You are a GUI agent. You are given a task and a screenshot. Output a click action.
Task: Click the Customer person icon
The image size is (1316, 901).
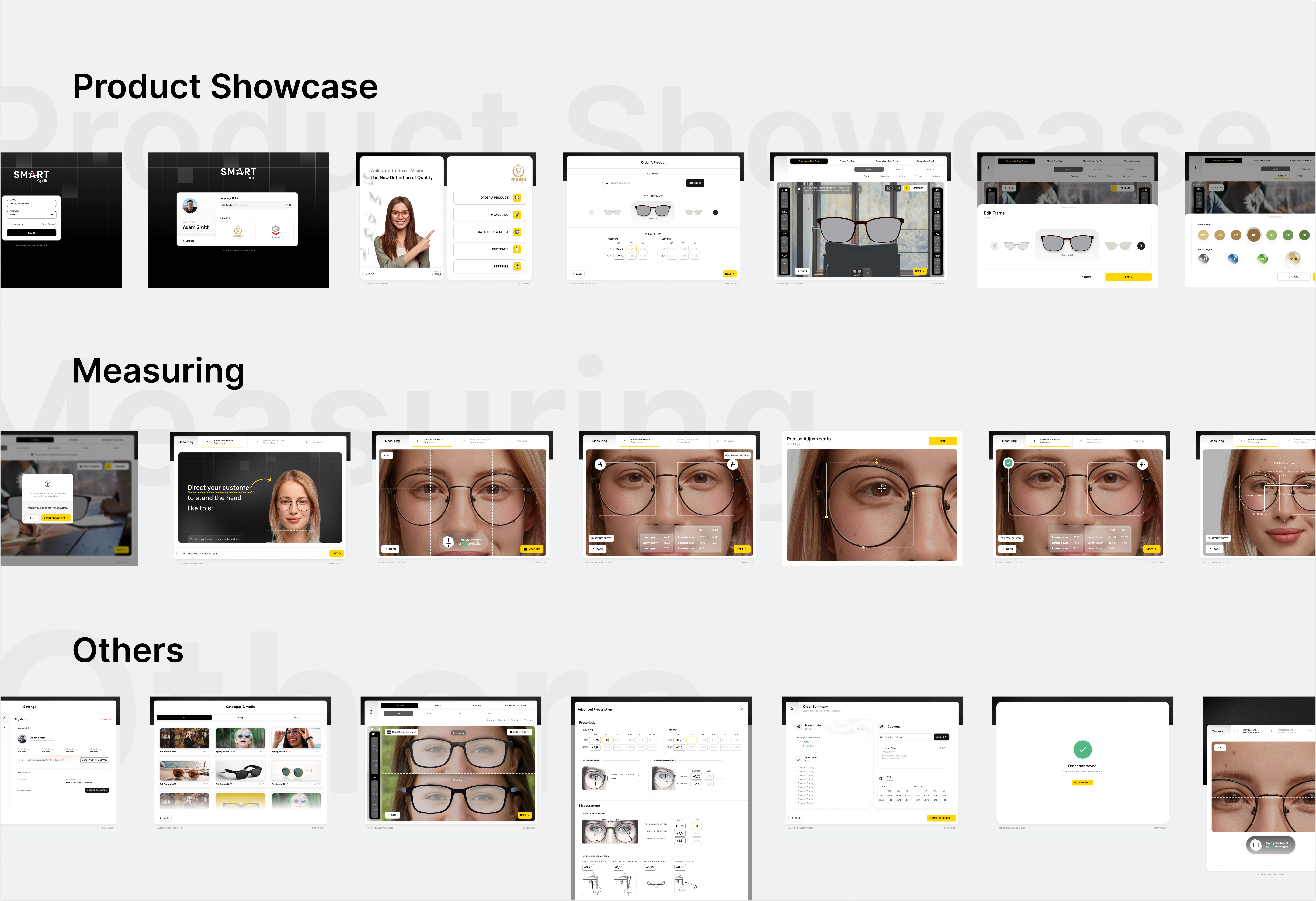517,249
